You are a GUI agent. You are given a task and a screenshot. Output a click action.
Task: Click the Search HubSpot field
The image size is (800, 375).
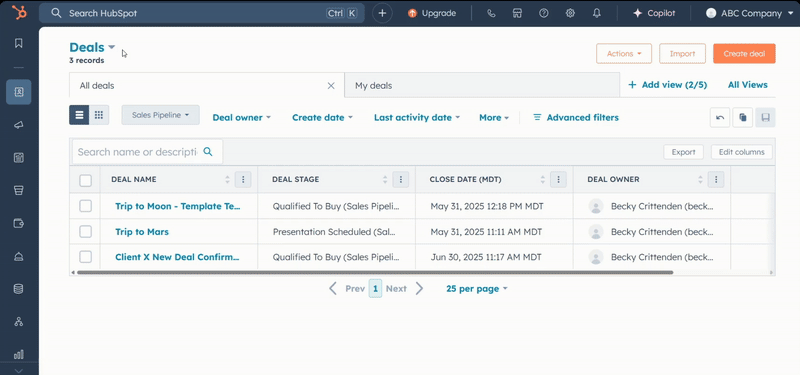click(x=202, y=13)
